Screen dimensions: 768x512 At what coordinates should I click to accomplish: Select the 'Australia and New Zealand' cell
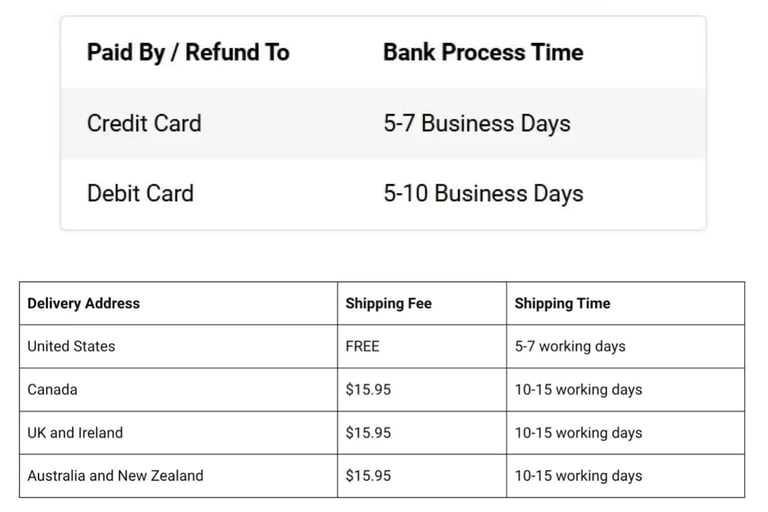pyautogui.click(x=178, y=476)
